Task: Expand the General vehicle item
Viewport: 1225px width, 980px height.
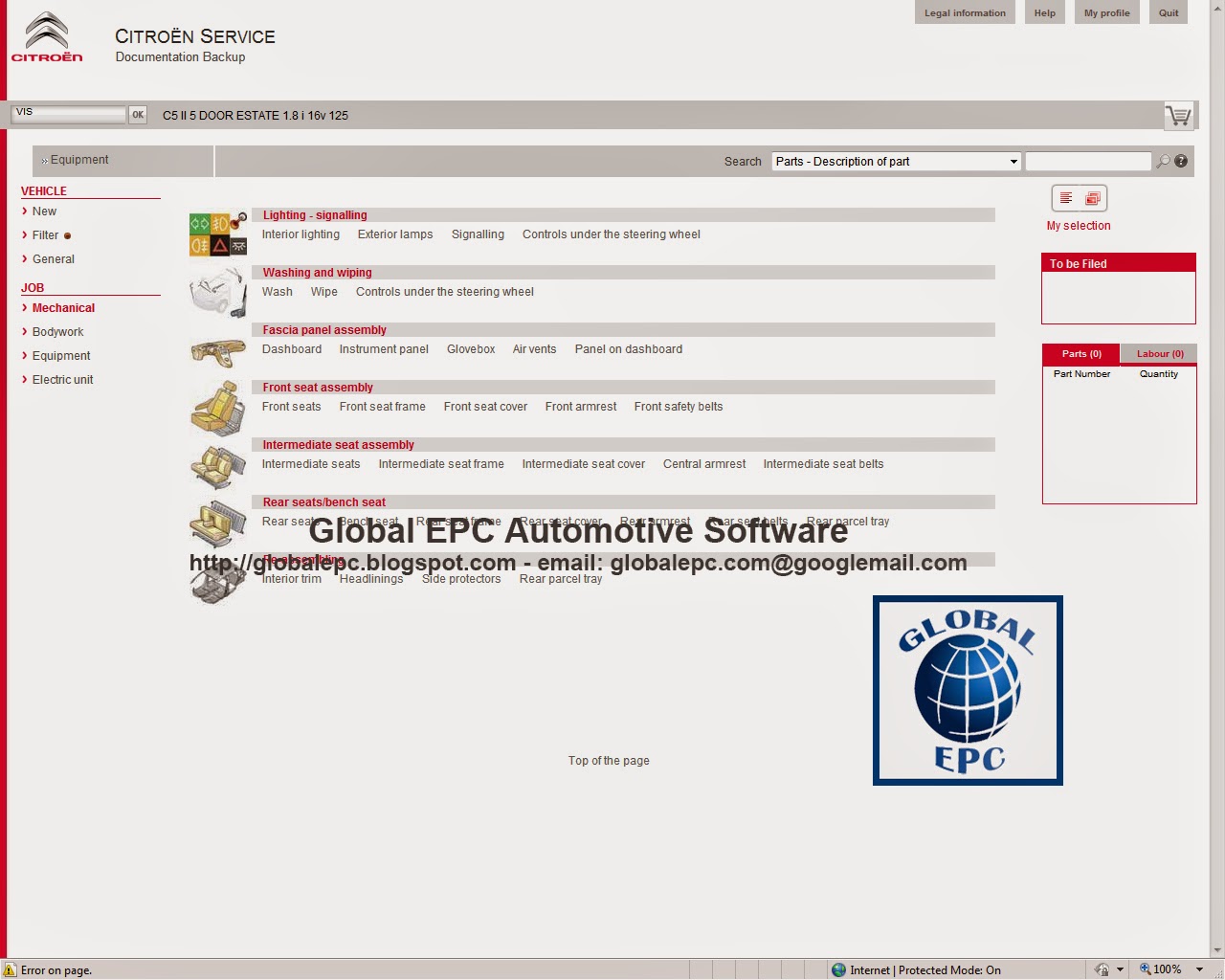Action: pyautogui.click(x=53, y=259)
